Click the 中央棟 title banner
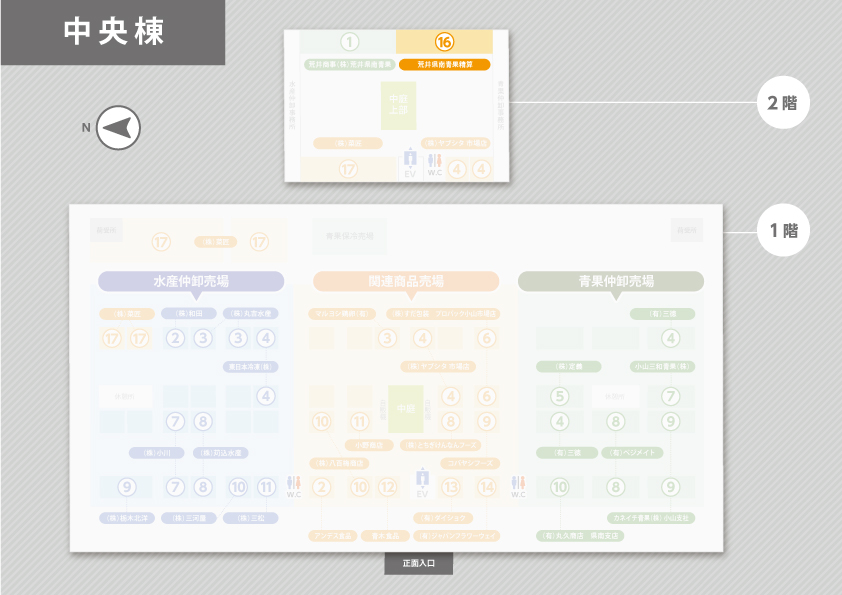The width and height of the screenshot is (842, 595). (112, 32)
